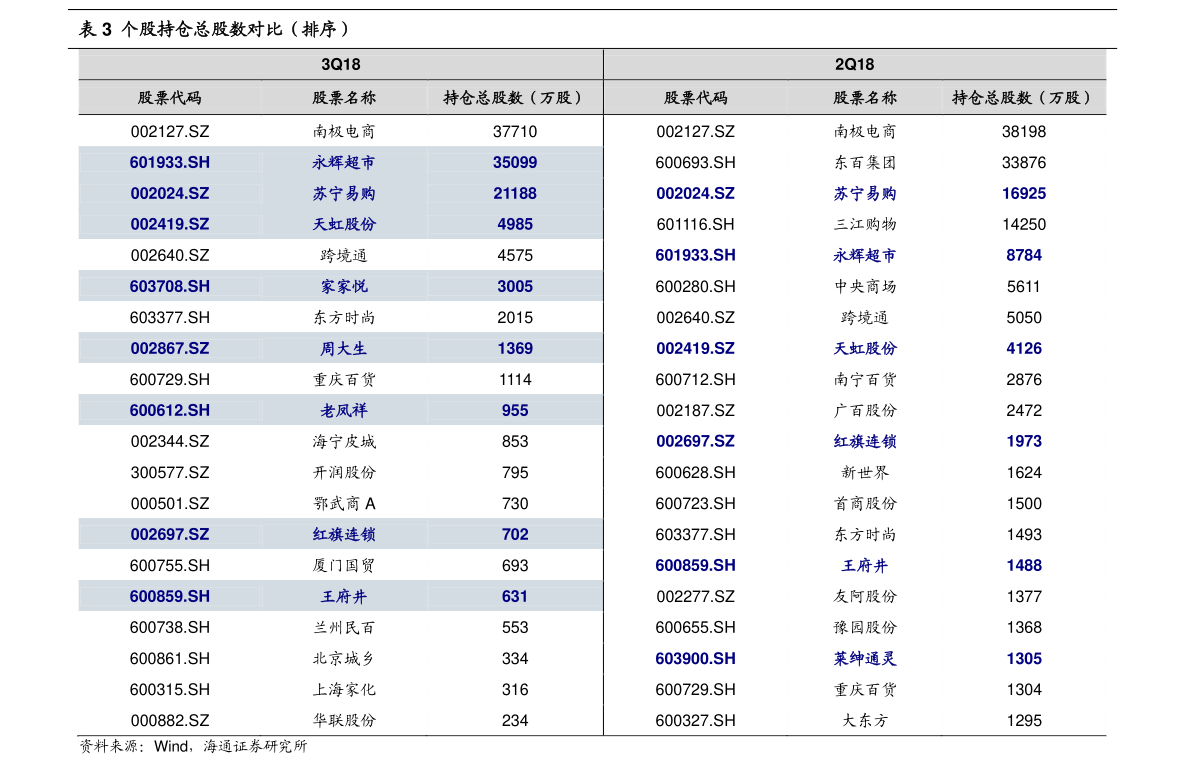Select 000882.SZ 华联股份 code
1191x775 pixels.
pyautogui.click(x=169, y=720)
